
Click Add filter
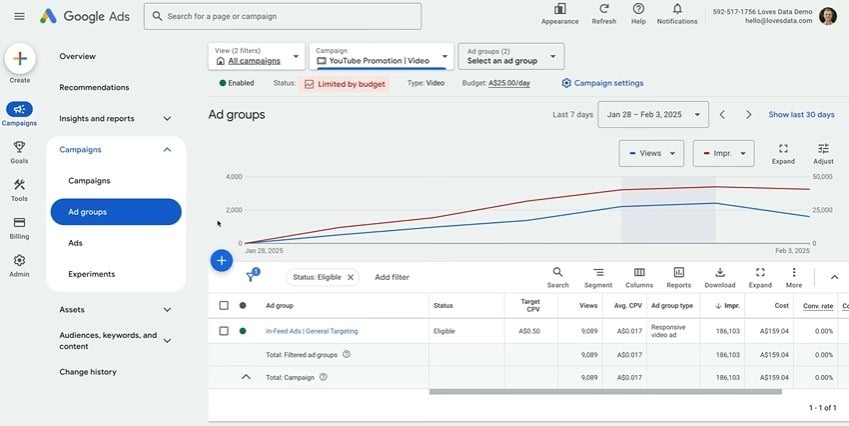click(x=392, y=277)
